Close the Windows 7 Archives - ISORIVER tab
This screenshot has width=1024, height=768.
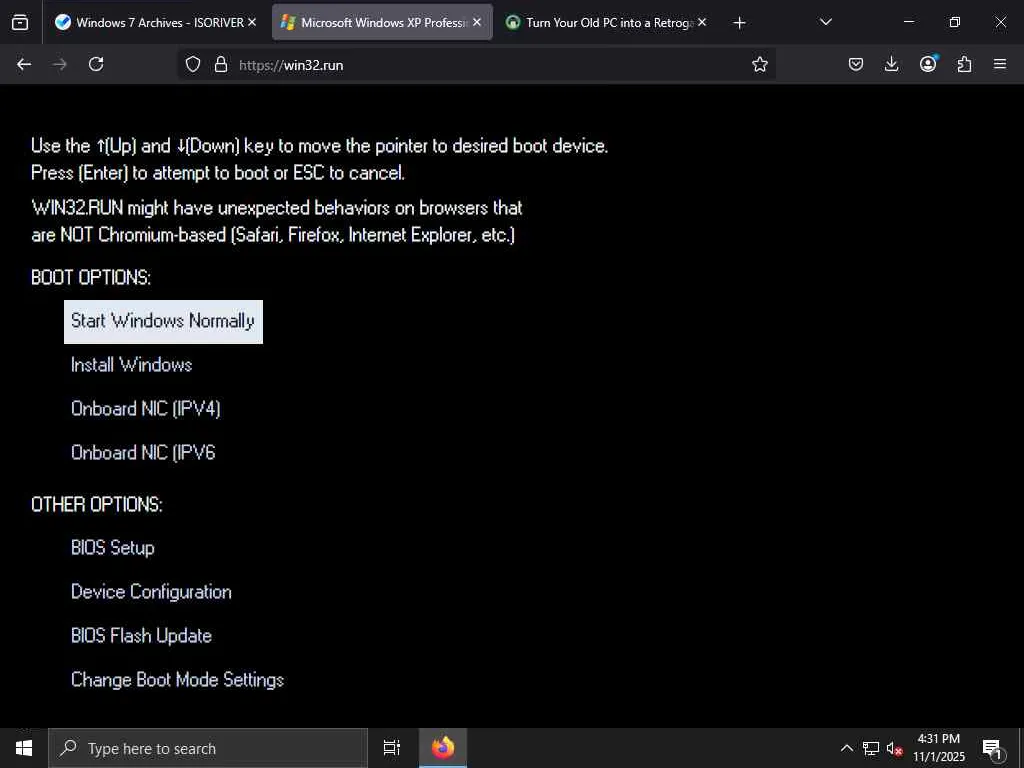pos(252,22)
